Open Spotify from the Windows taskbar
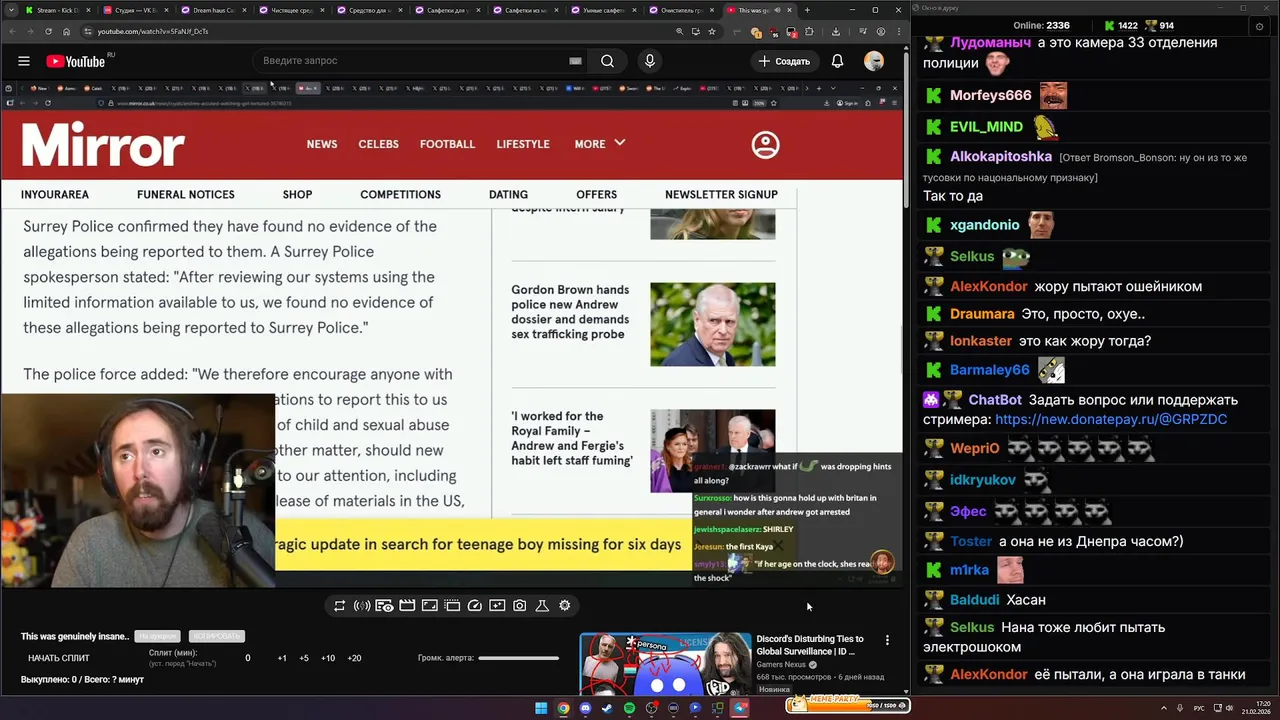The height and width of the screenshot is (720, 1280). [629, 708]
